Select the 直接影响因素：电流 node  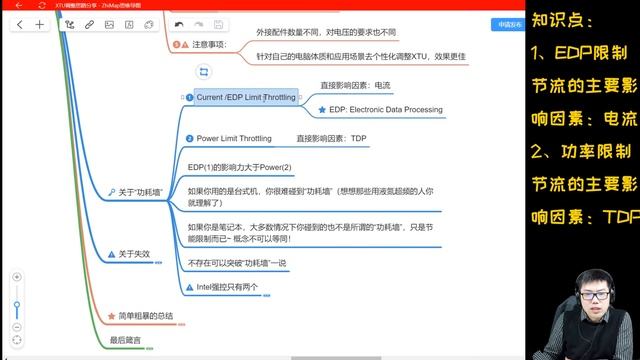coord(355,85)
